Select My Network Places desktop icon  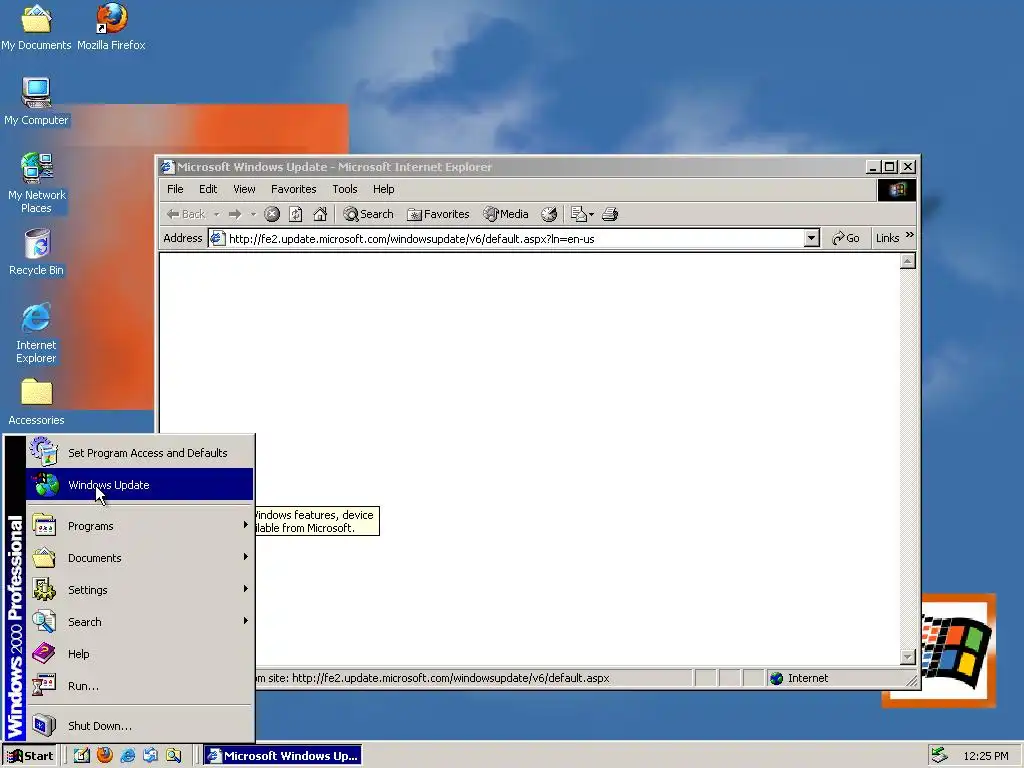coord(36,183)
